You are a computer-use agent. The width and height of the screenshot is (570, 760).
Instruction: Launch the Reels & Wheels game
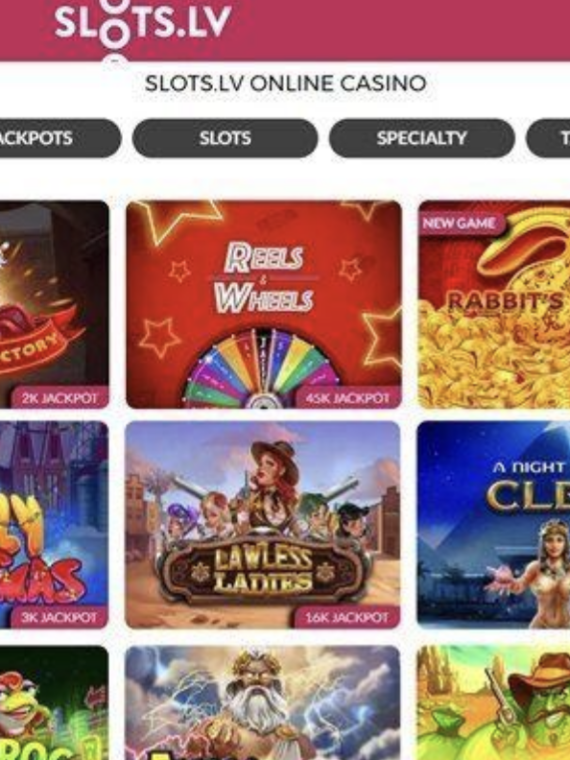pos(264,304)
